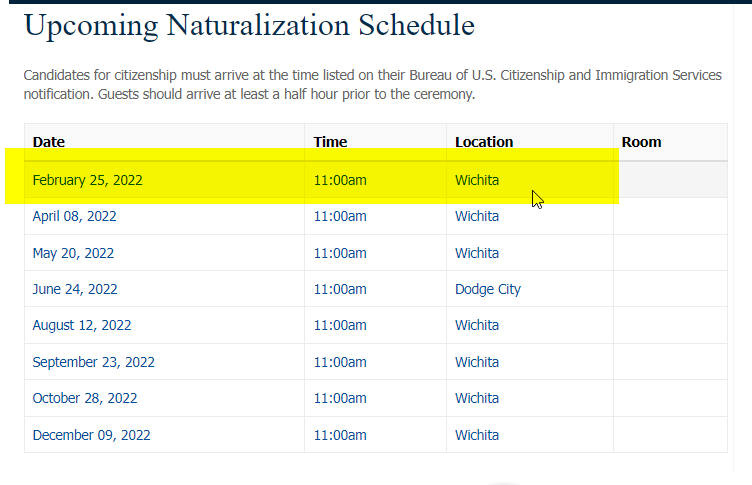The width and height of the screenshot is (752, 485).
Task: Click the empty Room cell for April 08
Action: click(670, 216)
